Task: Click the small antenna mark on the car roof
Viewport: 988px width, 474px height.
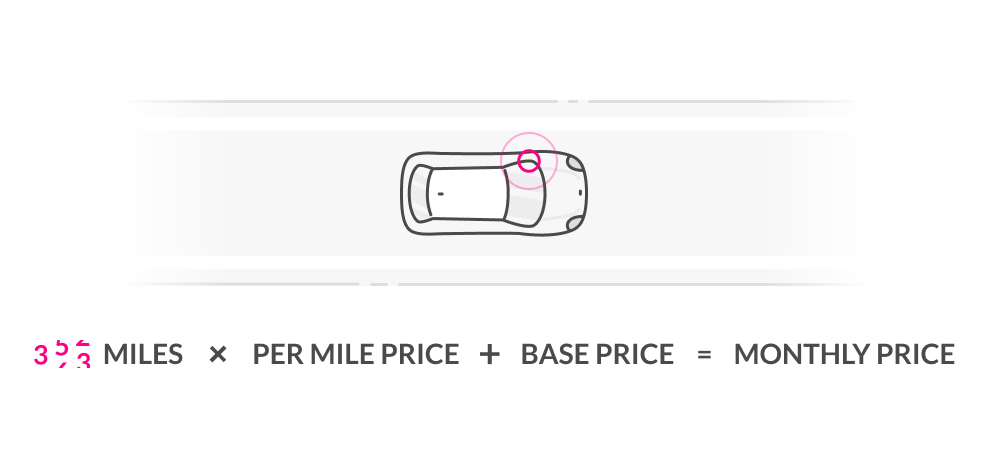Action: 440,194
